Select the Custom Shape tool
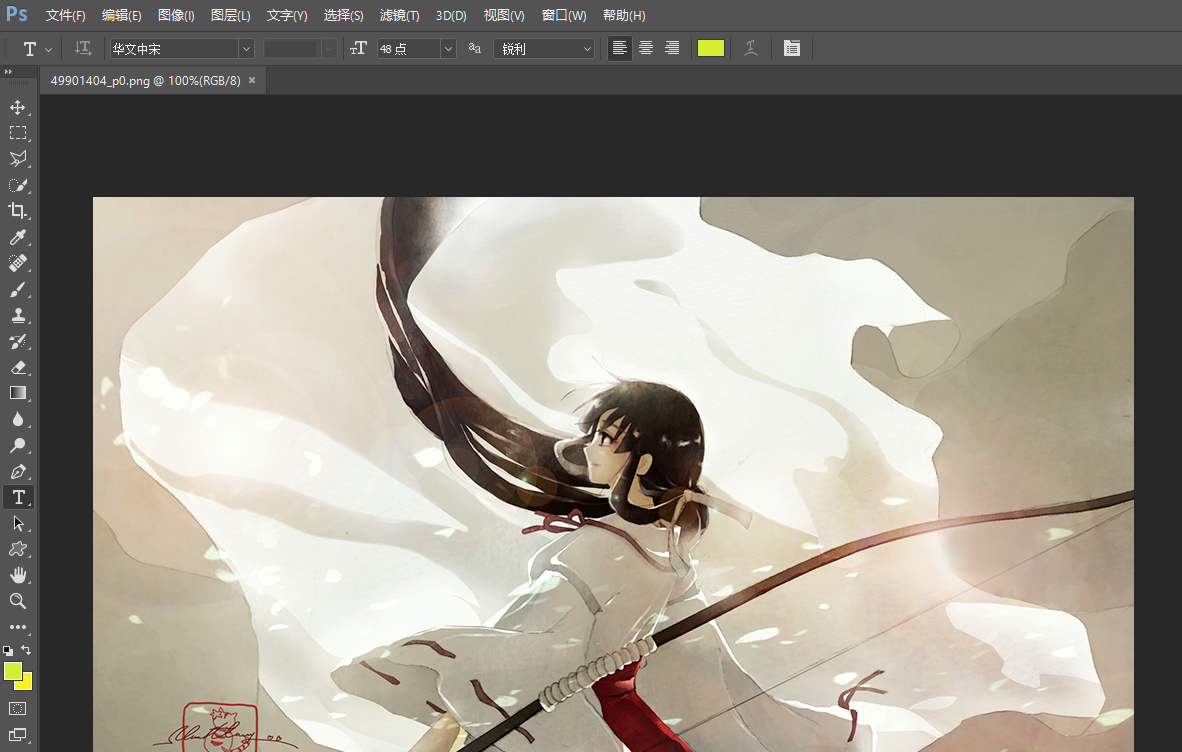This screenshot has width=1182, height=752. tap(17, 549)
